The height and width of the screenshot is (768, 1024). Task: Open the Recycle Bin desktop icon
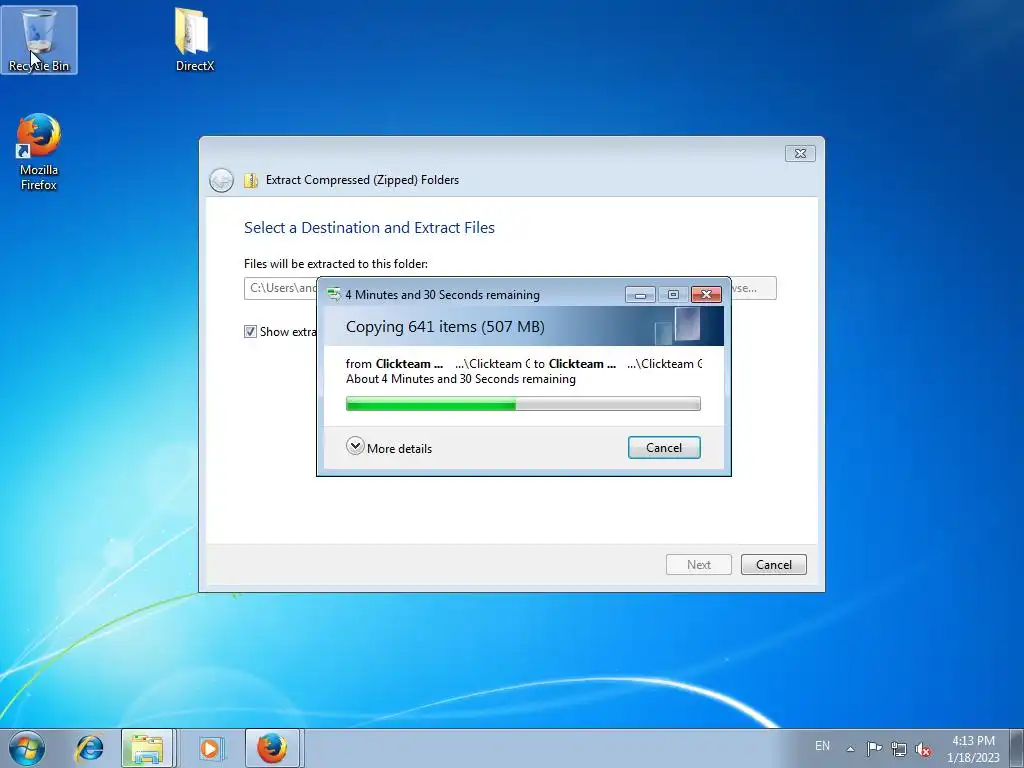(x=39, y=40)
